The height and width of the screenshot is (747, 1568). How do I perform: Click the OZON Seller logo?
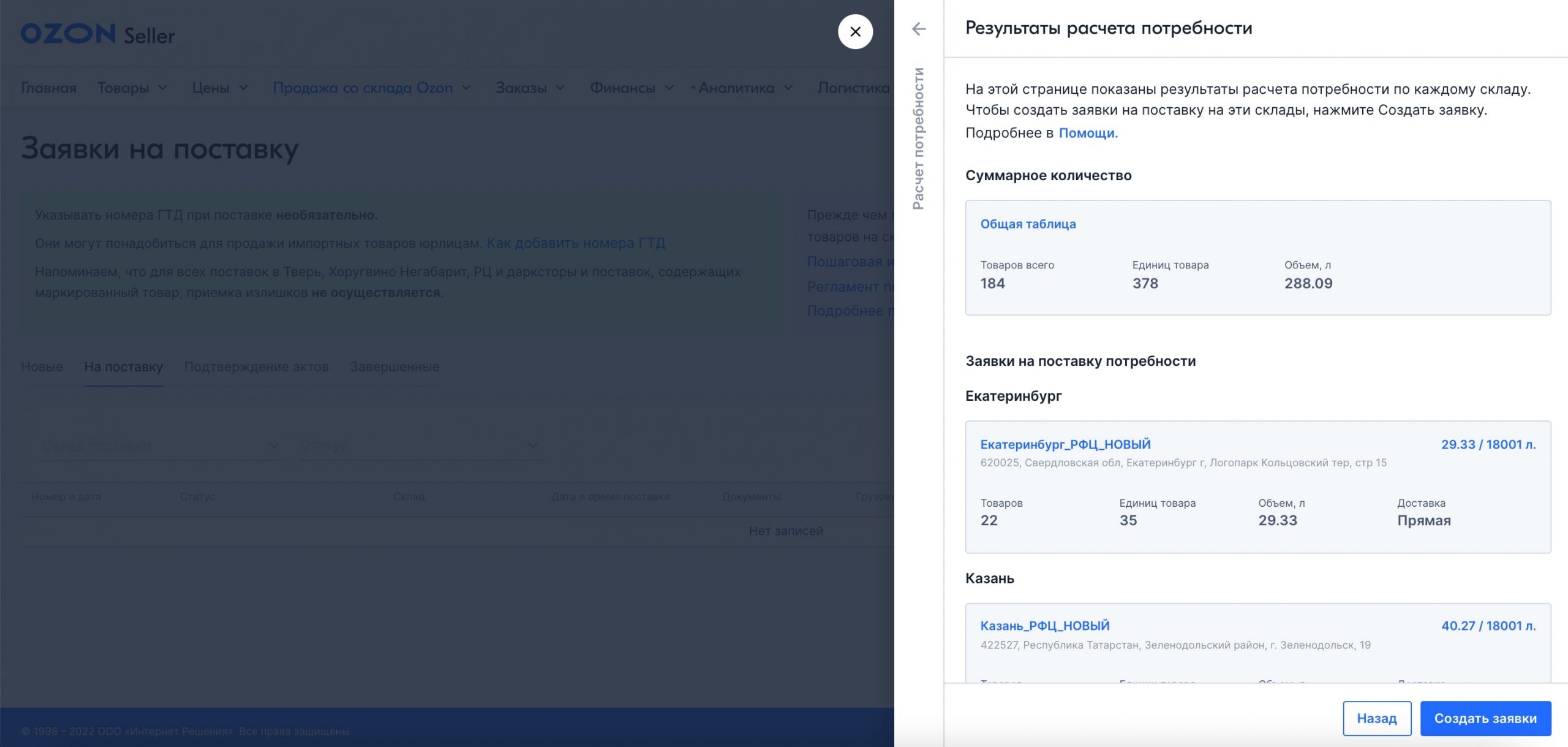click(98, 34)
